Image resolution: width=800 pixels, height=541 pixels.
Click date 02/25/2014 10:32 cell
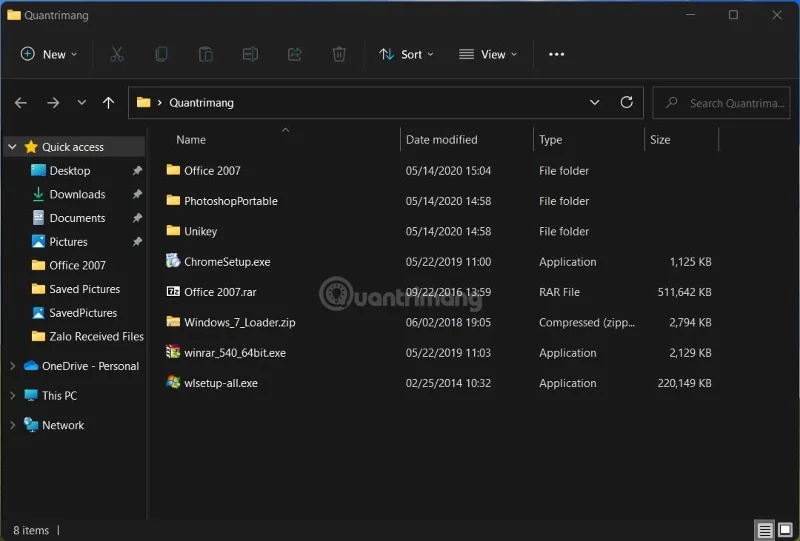448,383
